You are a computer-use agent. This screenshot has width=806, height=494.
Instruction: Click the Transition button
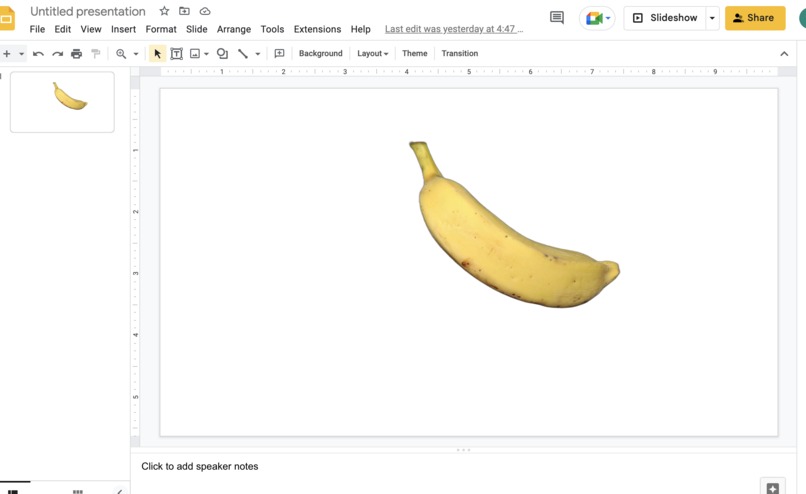pyautogui.click(x=460, y=53)
